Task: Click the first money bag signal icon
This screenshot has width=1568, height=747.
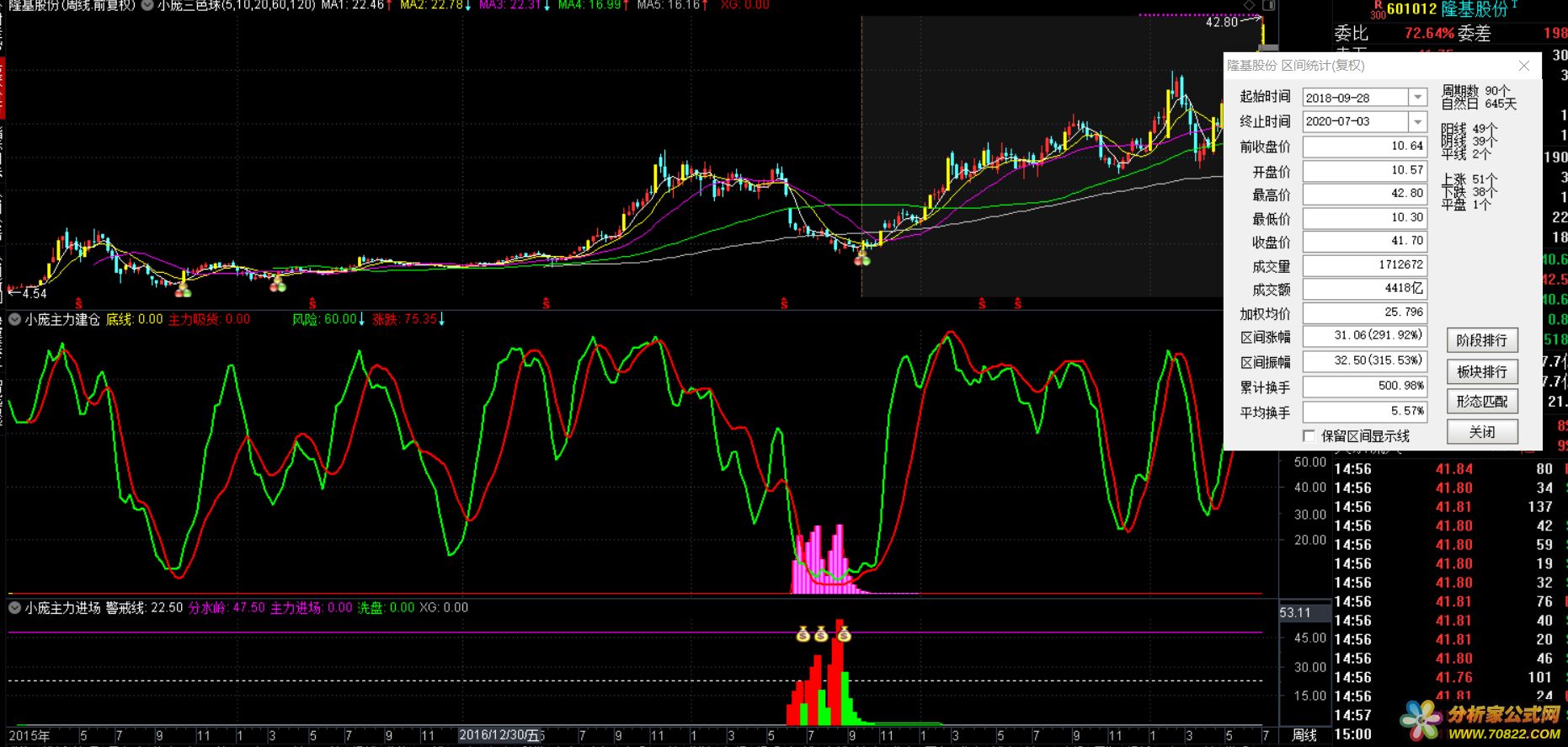Action: tap(803, 634)
